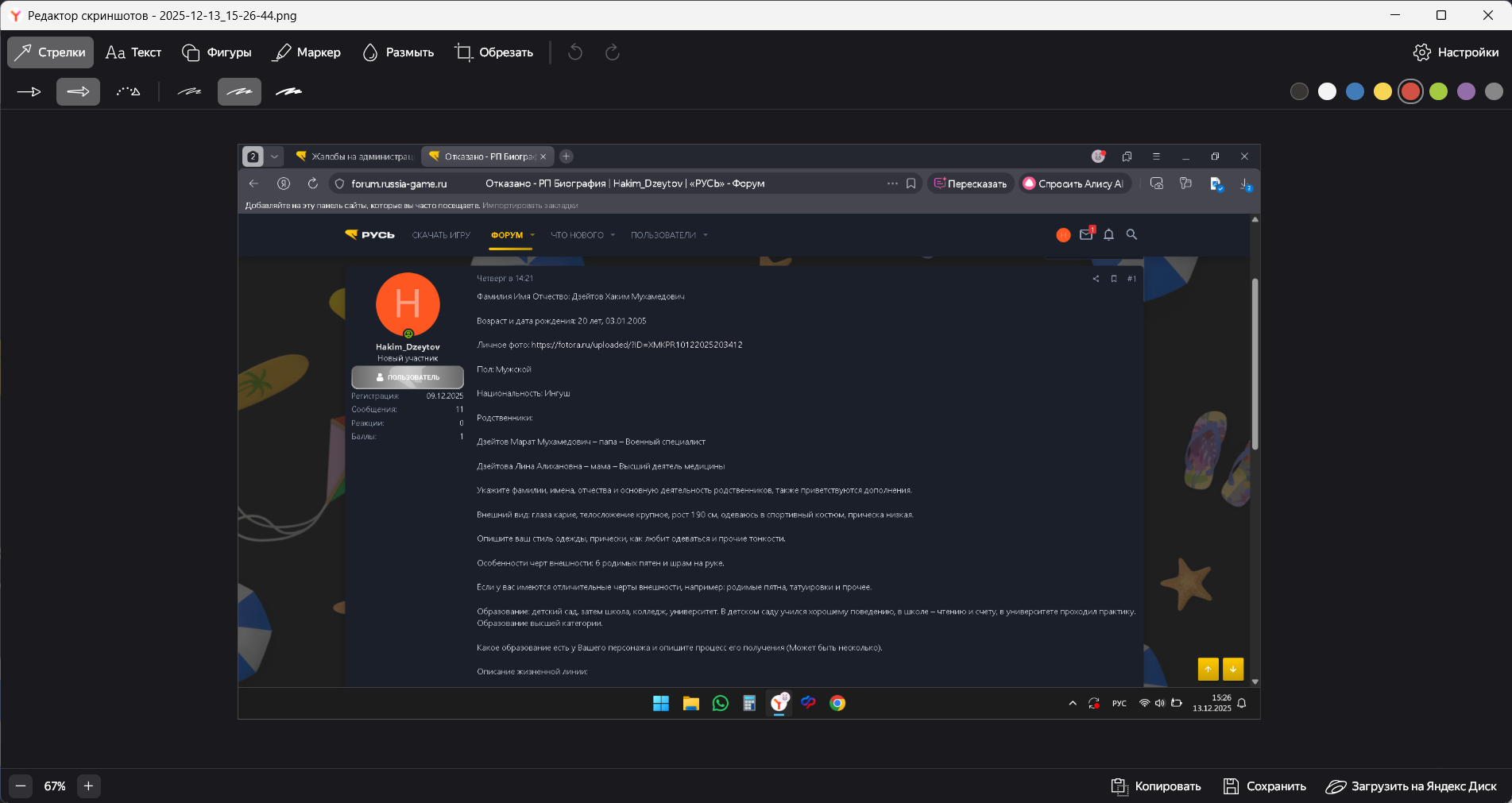This screenshot has height=803, width=1512.
Task: Activate the Фигуры shapes tool
Action: point(217,52)
